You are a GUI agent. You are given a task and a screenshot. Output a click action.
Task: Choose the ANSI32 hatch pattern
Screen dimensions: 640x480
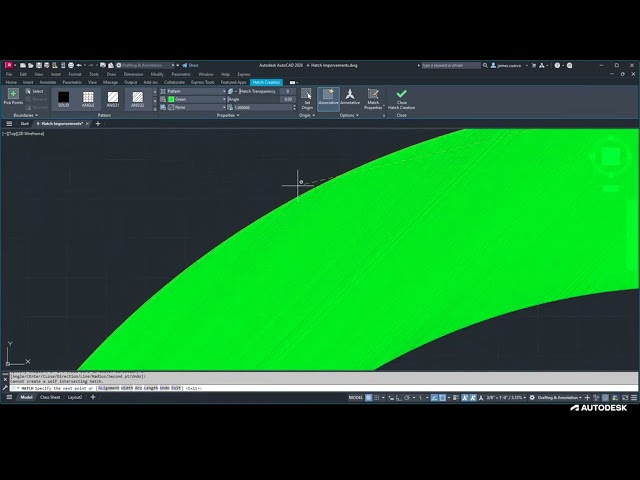point(138,99)
